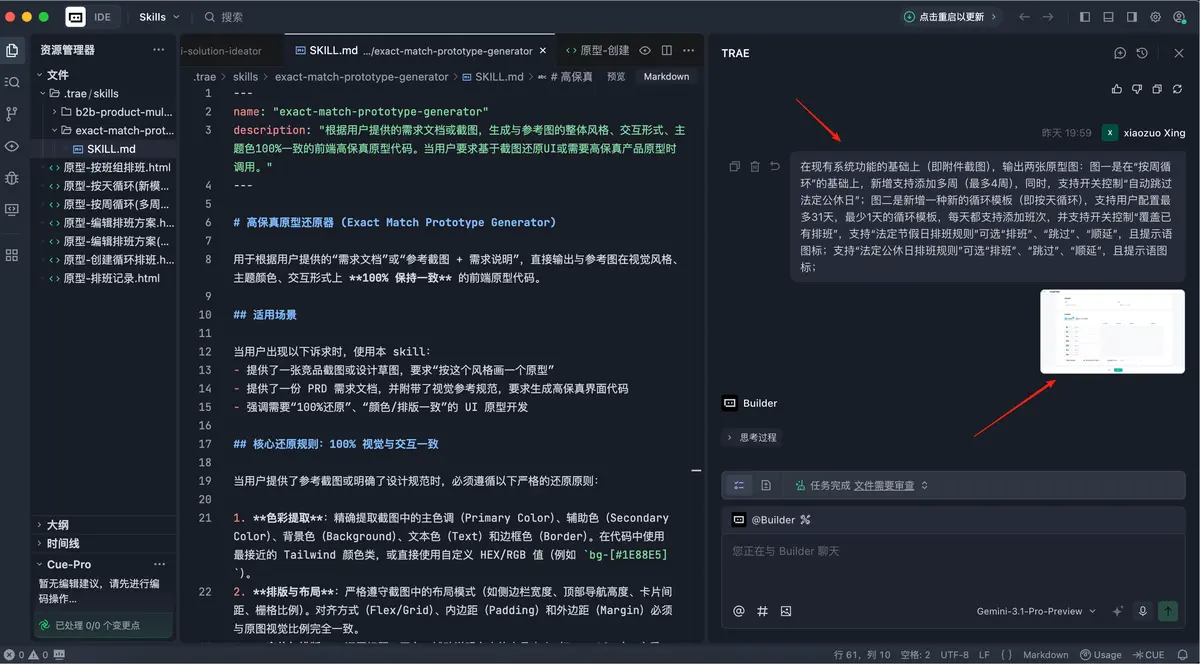Click the @ mention icon in chat
This screenshot has width=1200, height=664.
[739, 611]
